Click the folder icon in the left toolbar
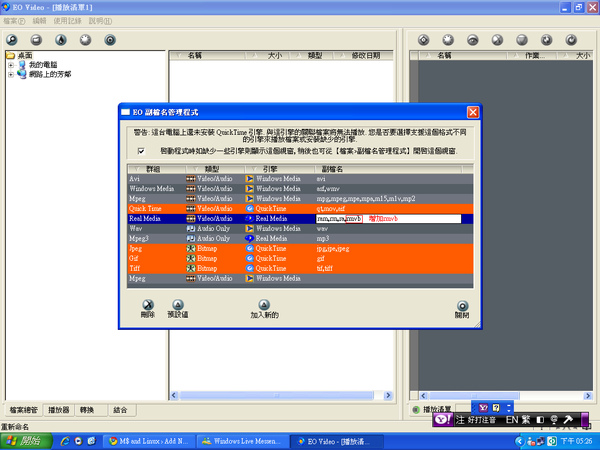Image resolution: width=600 pixels, height=450 pixels. (x=36, y=40)
